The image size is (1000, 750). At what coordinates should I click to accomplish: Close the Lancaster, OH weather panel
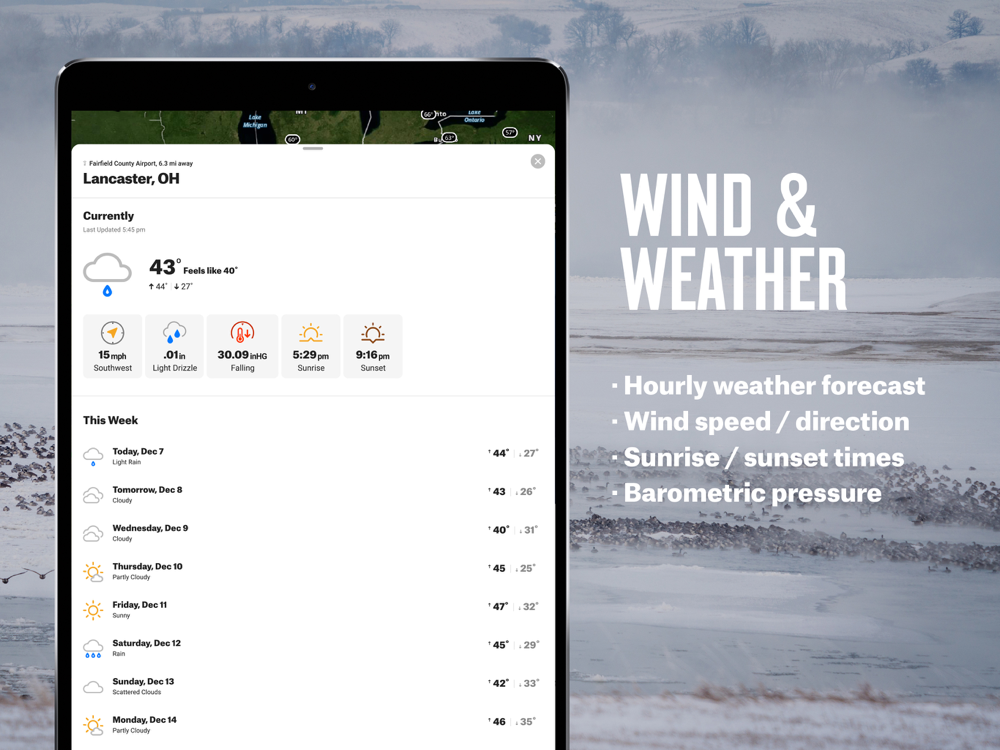538,161
